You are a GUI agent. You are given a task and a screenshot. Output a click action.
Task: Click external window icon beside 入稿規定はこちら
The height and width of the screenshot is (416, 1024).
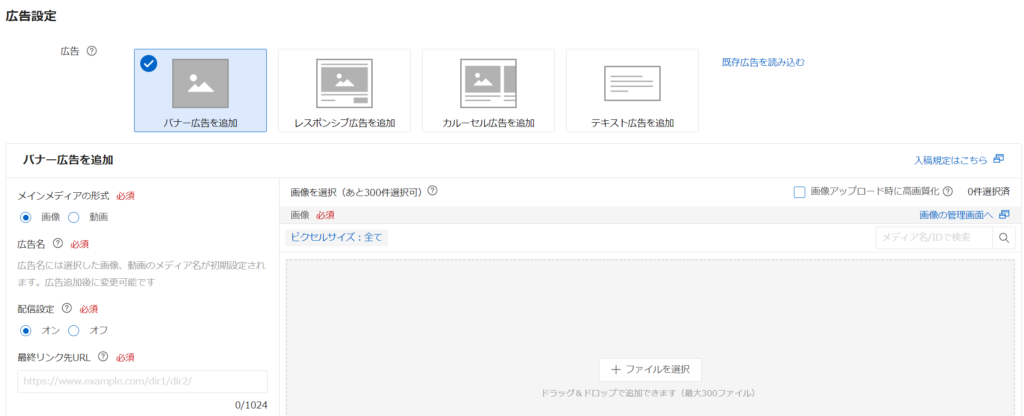998,159
